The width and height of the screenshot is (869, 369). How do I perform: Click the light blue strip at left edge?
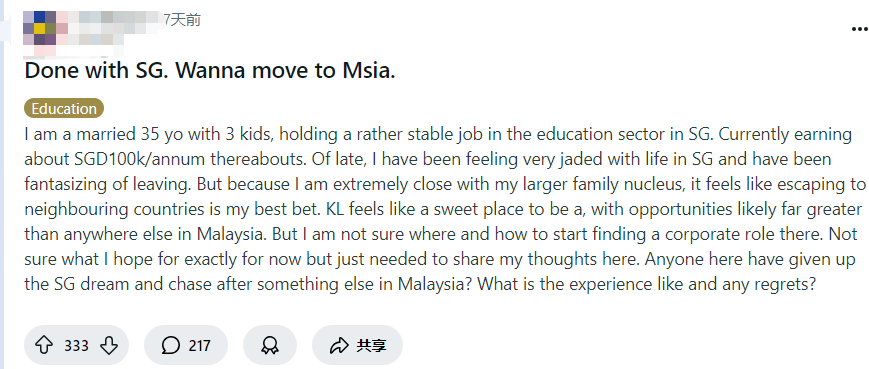coord(2,184)
